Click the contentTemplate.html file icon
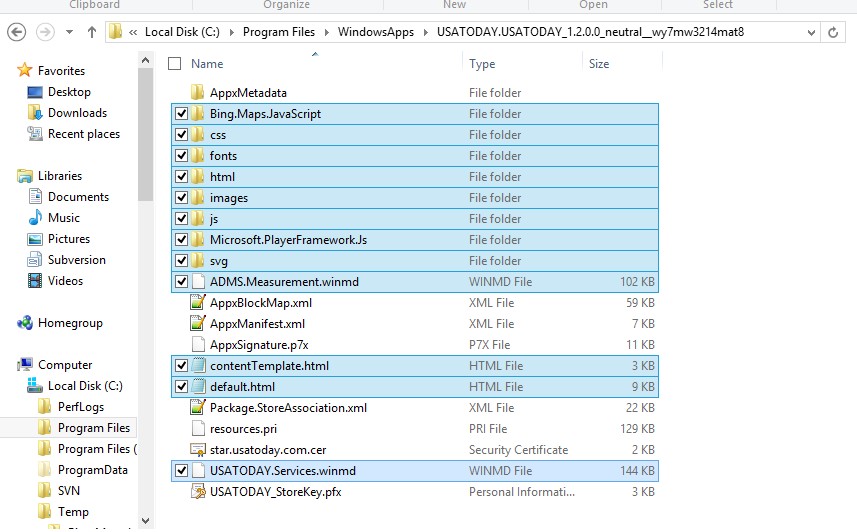The height and width of the screenshot is (532, 857). click(199, 366)
